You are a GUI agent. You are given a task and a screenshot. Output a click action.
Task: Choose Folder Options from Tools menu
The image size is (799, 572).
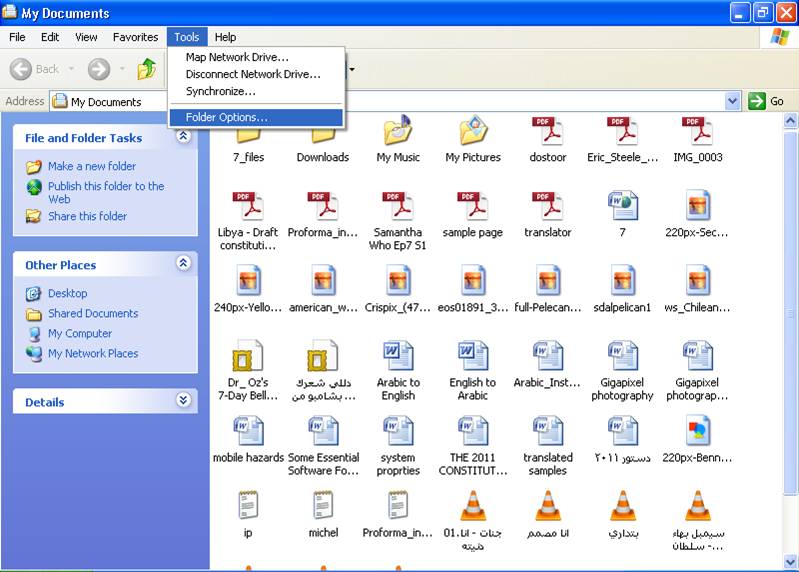pyautogui.click(x=227, y=117)
